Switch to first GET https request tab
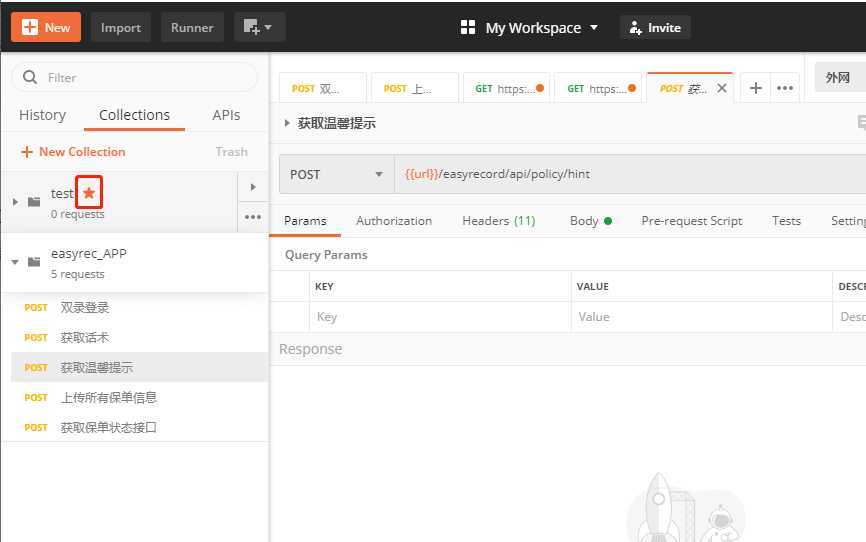This screenshot has height=542, width=866. coord(506,88)
